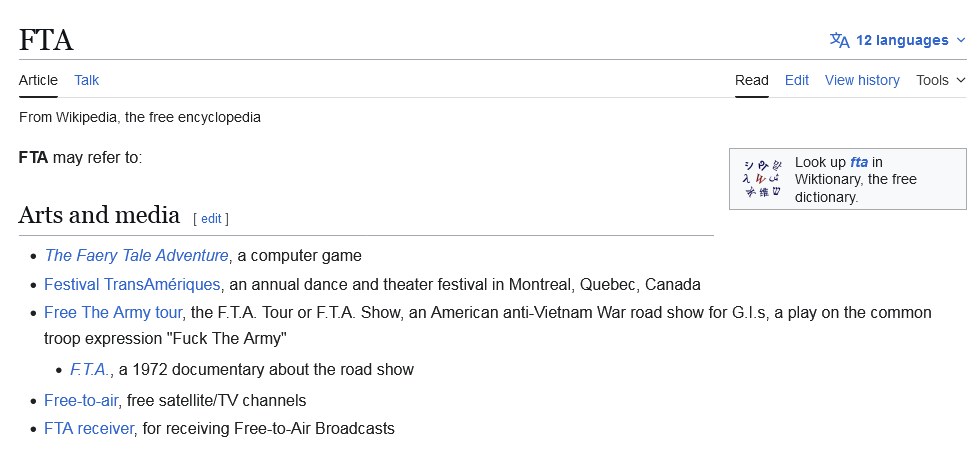The height and width of the screenshot is (450, 980).
Task: Click the FTA page title heading
Action: 46,40
